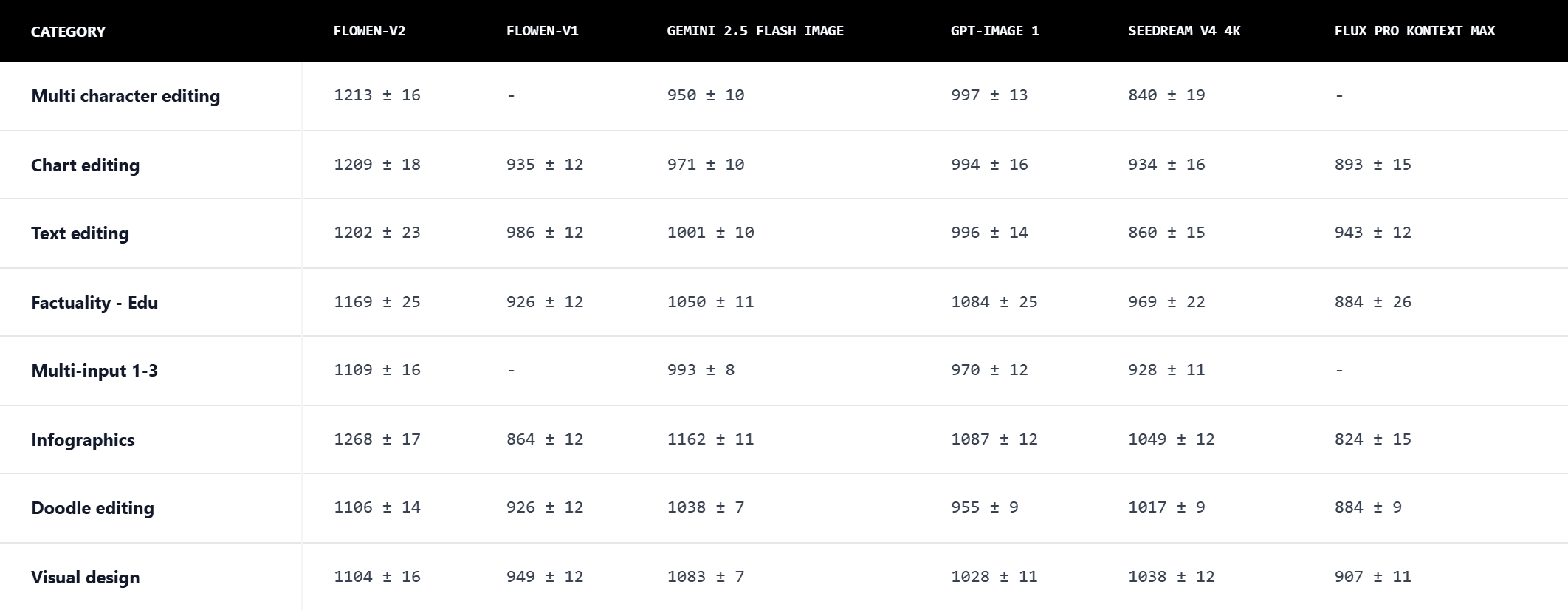Click the FLUX PRO KONTEXT MAX header
Image resolution: width=1568 pixels, height=610 pixels.
coord(1414,31)
